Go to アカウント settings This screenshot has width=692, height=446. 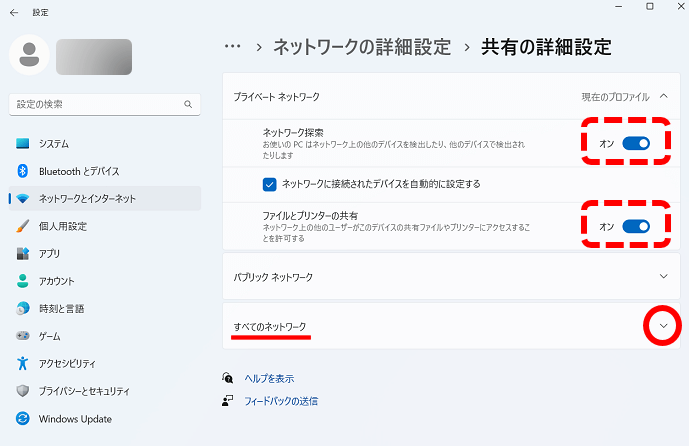click(x=56, y=281)
